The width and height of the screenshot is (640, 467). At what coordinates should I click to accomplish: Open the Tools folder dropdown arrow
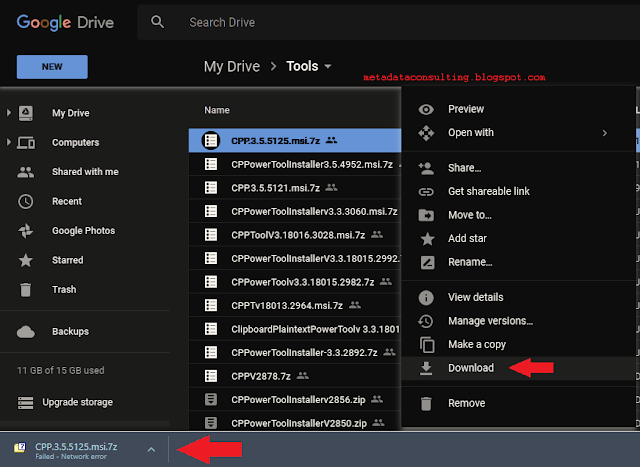(x=328, y=67)
